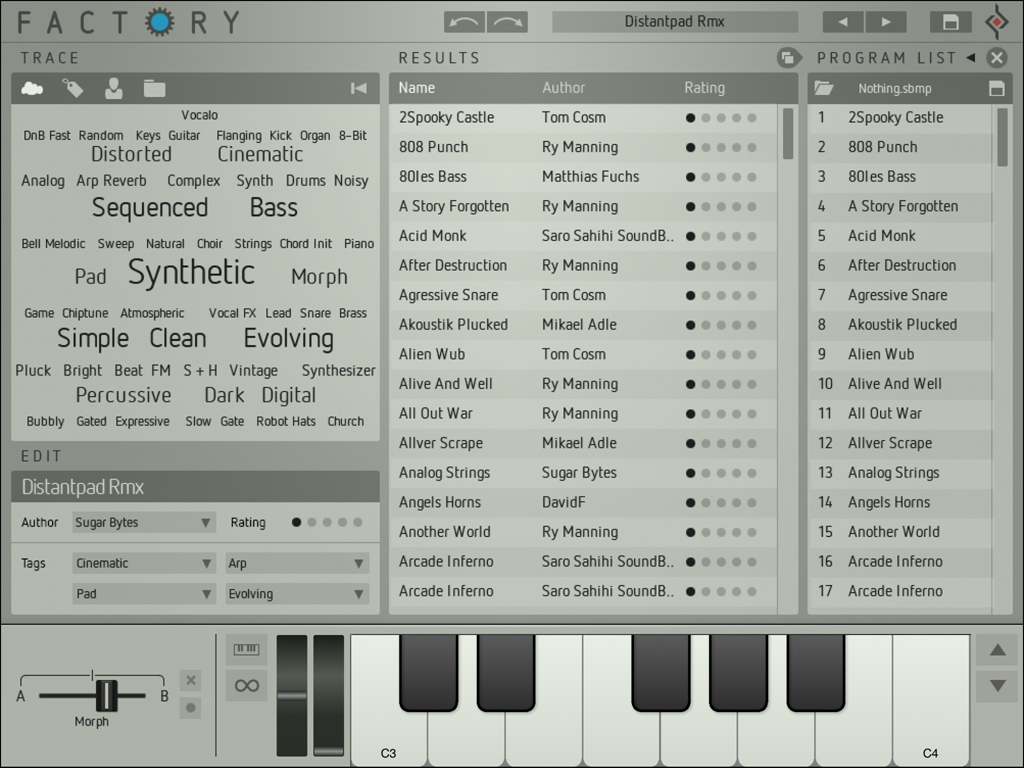Select the Synthetic tag
1024x768 pixels.
coord(191,272)
